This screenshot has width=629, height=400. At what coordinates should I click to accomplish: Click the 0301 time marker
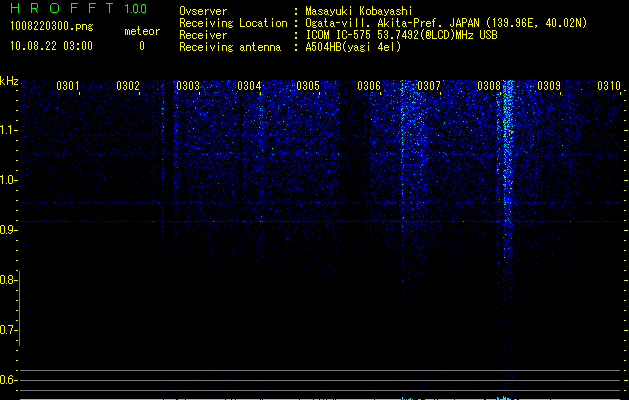click(67, 86)
